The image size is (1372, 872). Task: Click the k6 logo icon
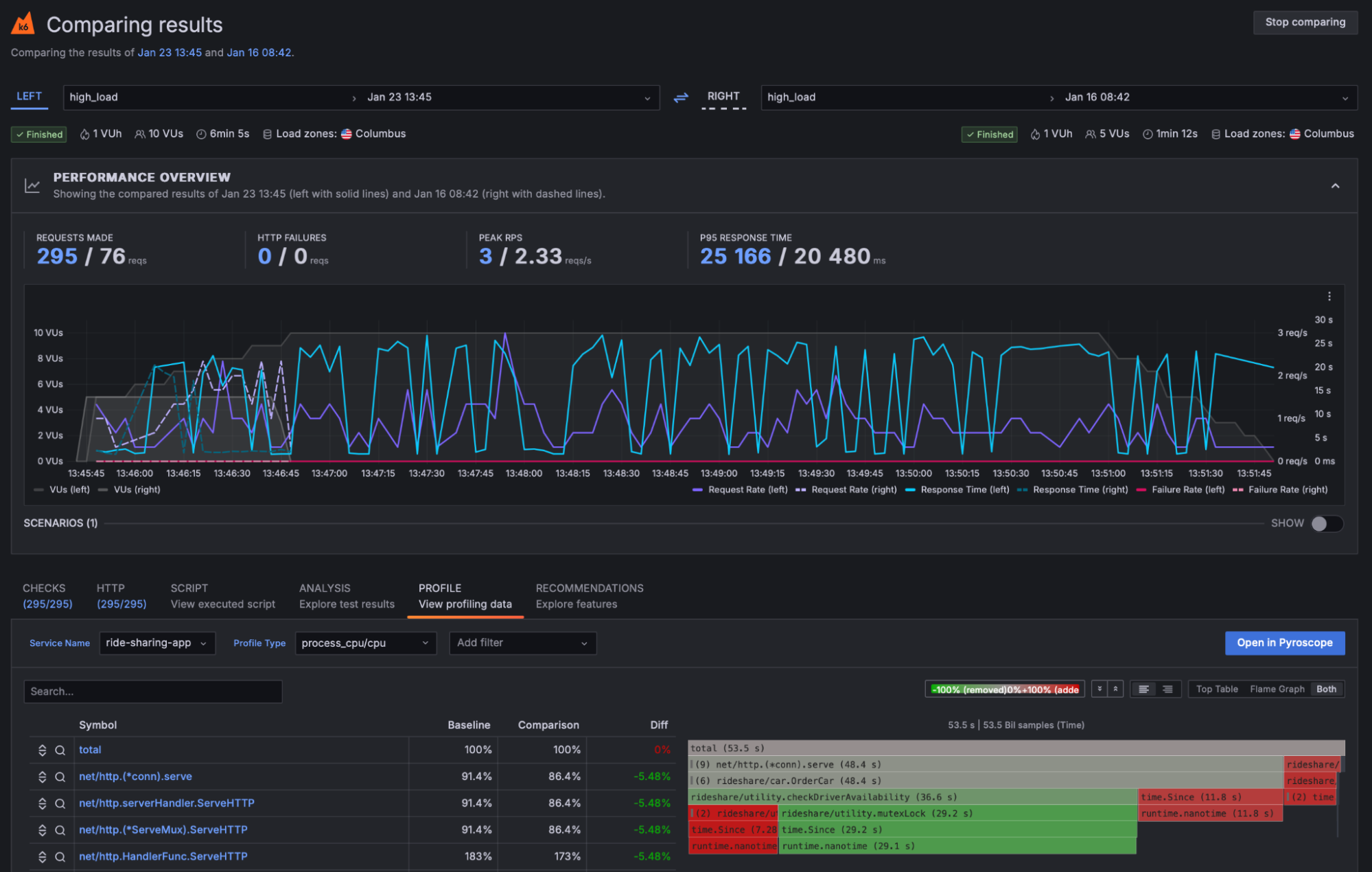23,25
